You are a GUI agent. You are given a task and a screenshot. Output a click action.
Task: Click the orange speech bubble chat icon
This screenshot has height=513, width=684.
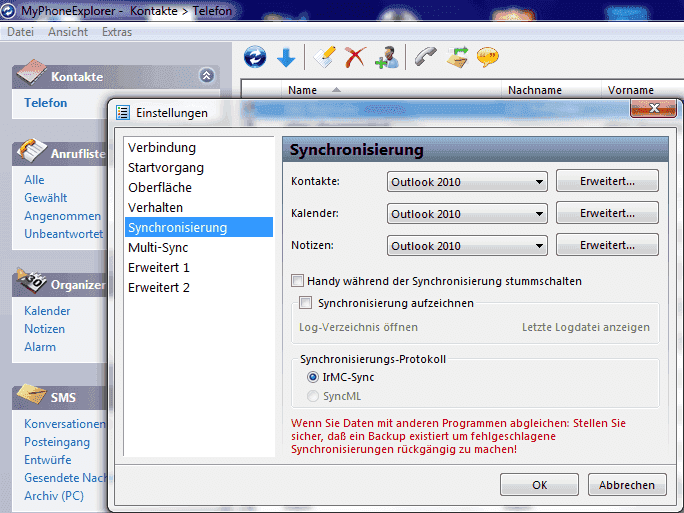[488, 57]
